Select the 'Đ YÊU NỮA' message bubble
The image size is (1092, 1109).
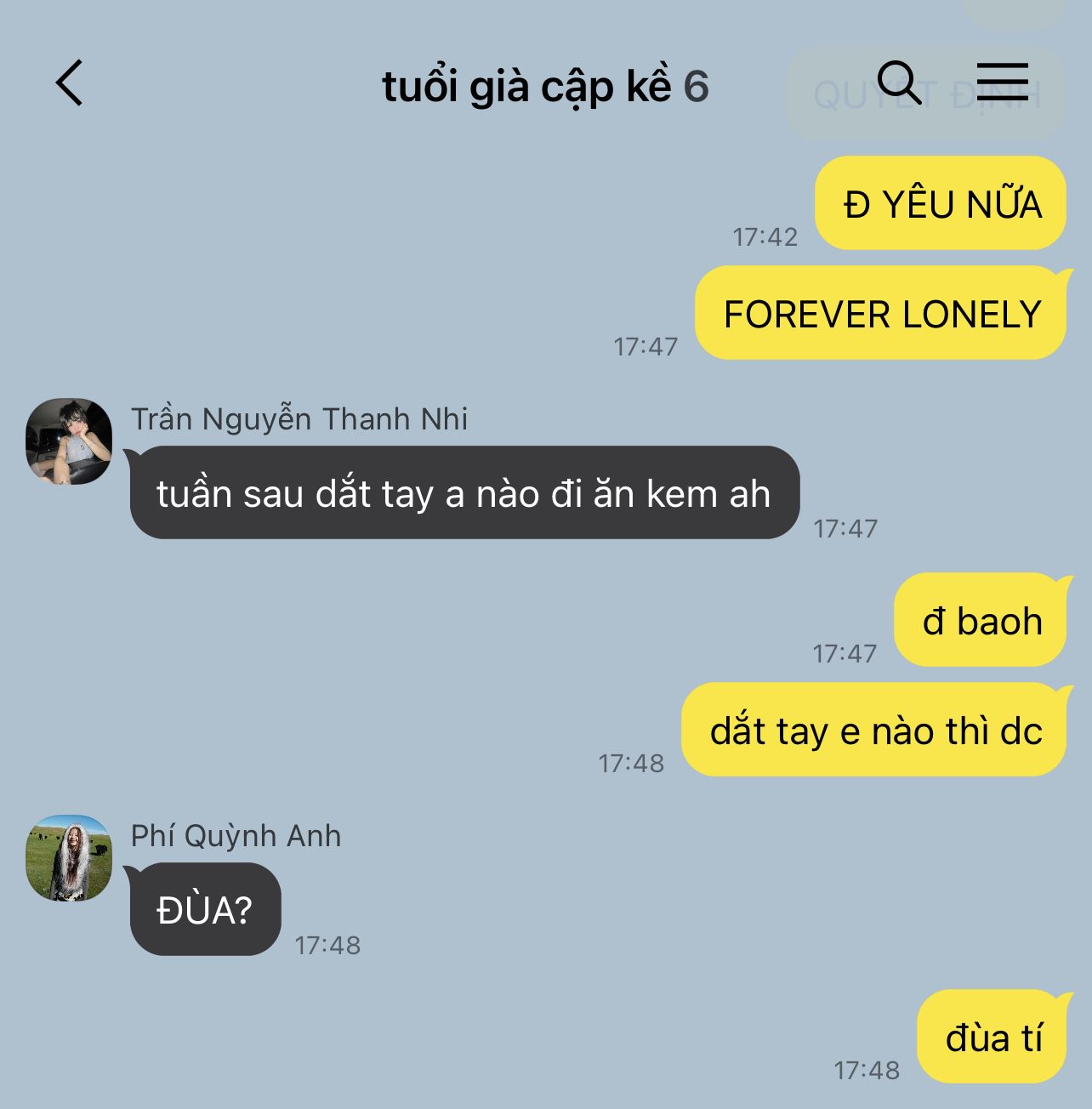[x=941, y=203]
